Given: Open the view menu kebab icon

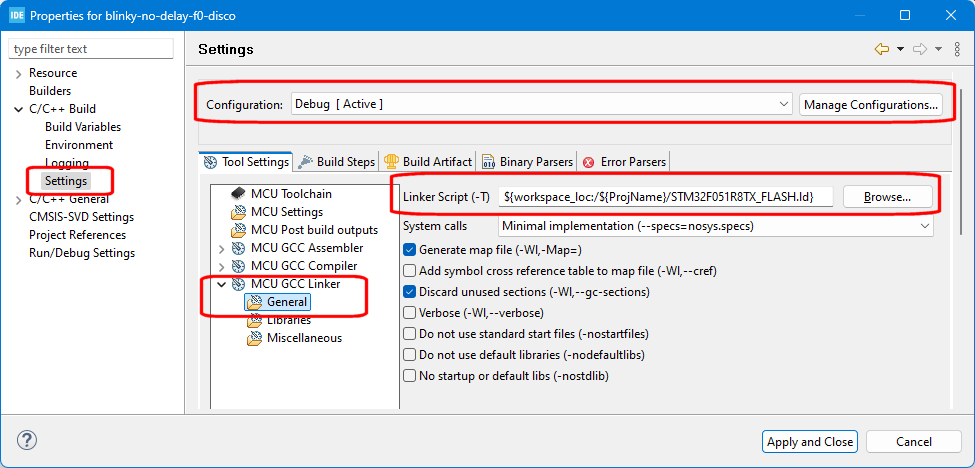Looking at the screenshot, I should pos(957,49).
